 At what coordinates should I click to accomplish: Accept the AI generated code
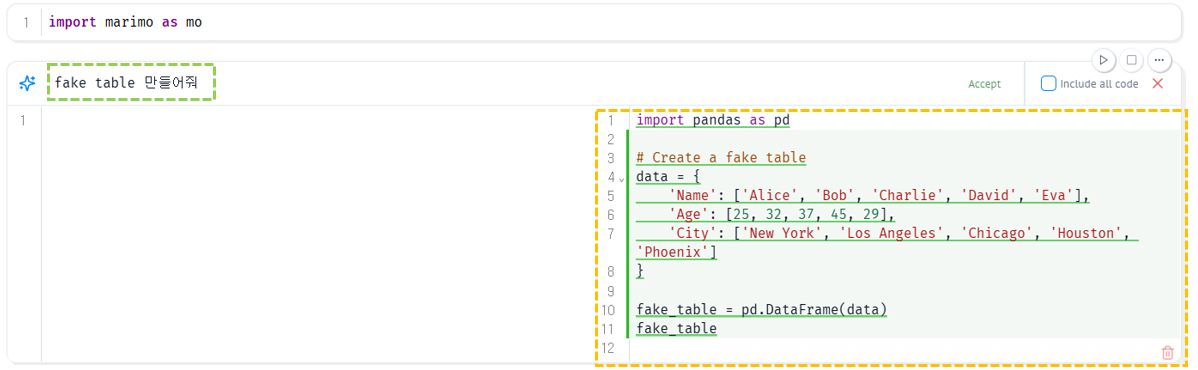(984, 84)
